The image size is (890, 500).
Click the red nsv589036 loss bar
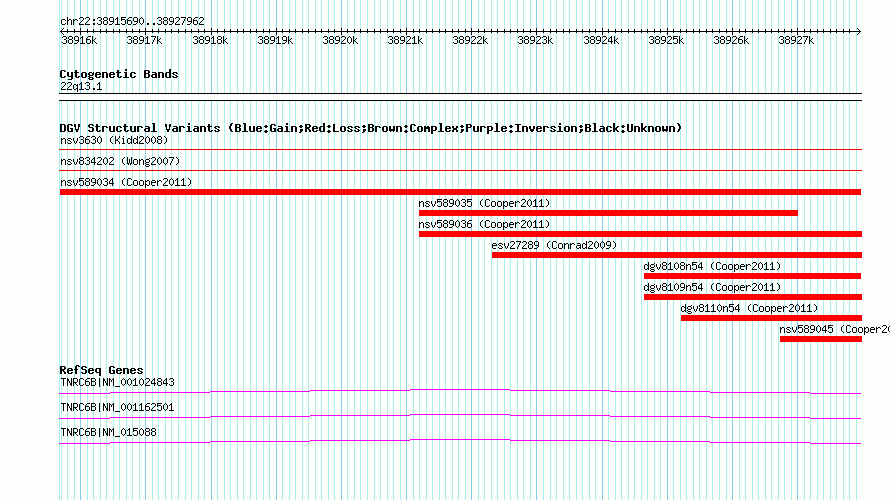pyautogui.click(x=640, y=234)
